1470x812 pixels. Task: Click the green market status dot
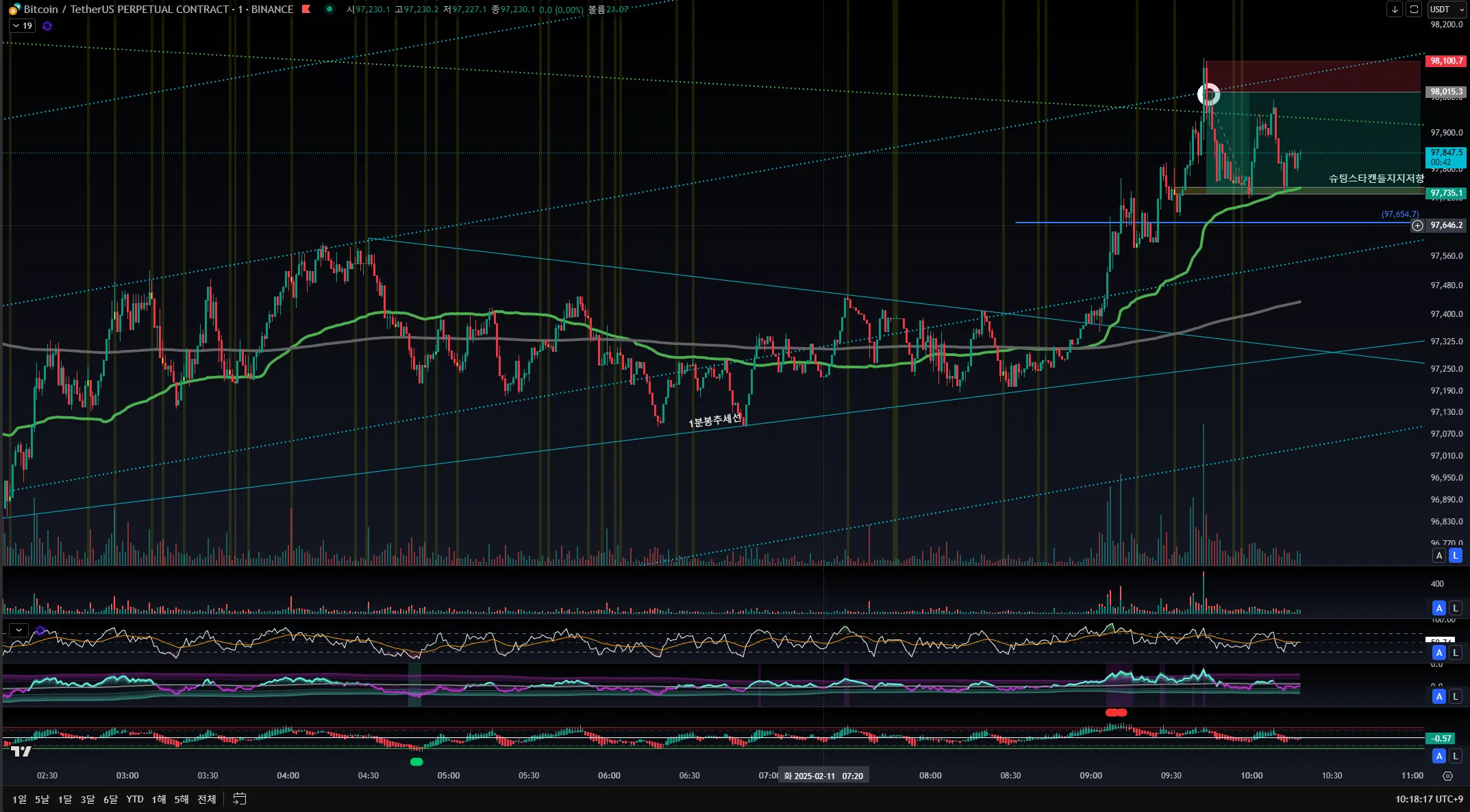[x=329, y=9]
